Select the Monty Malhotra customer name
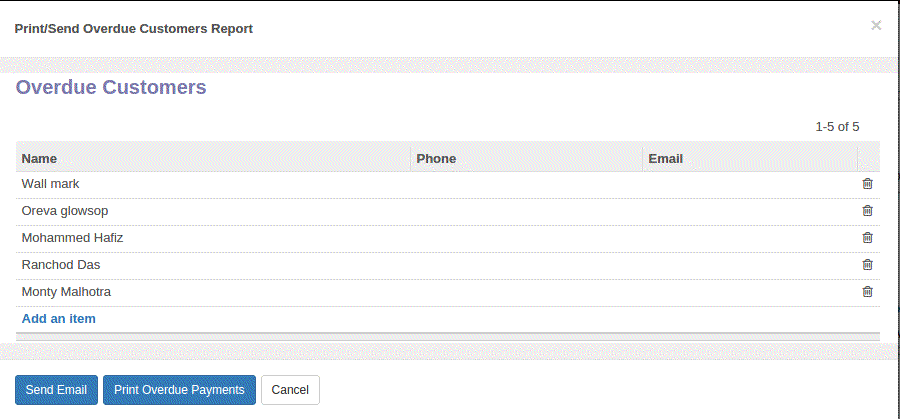The image size is (900, 419). tap(66, 292)
